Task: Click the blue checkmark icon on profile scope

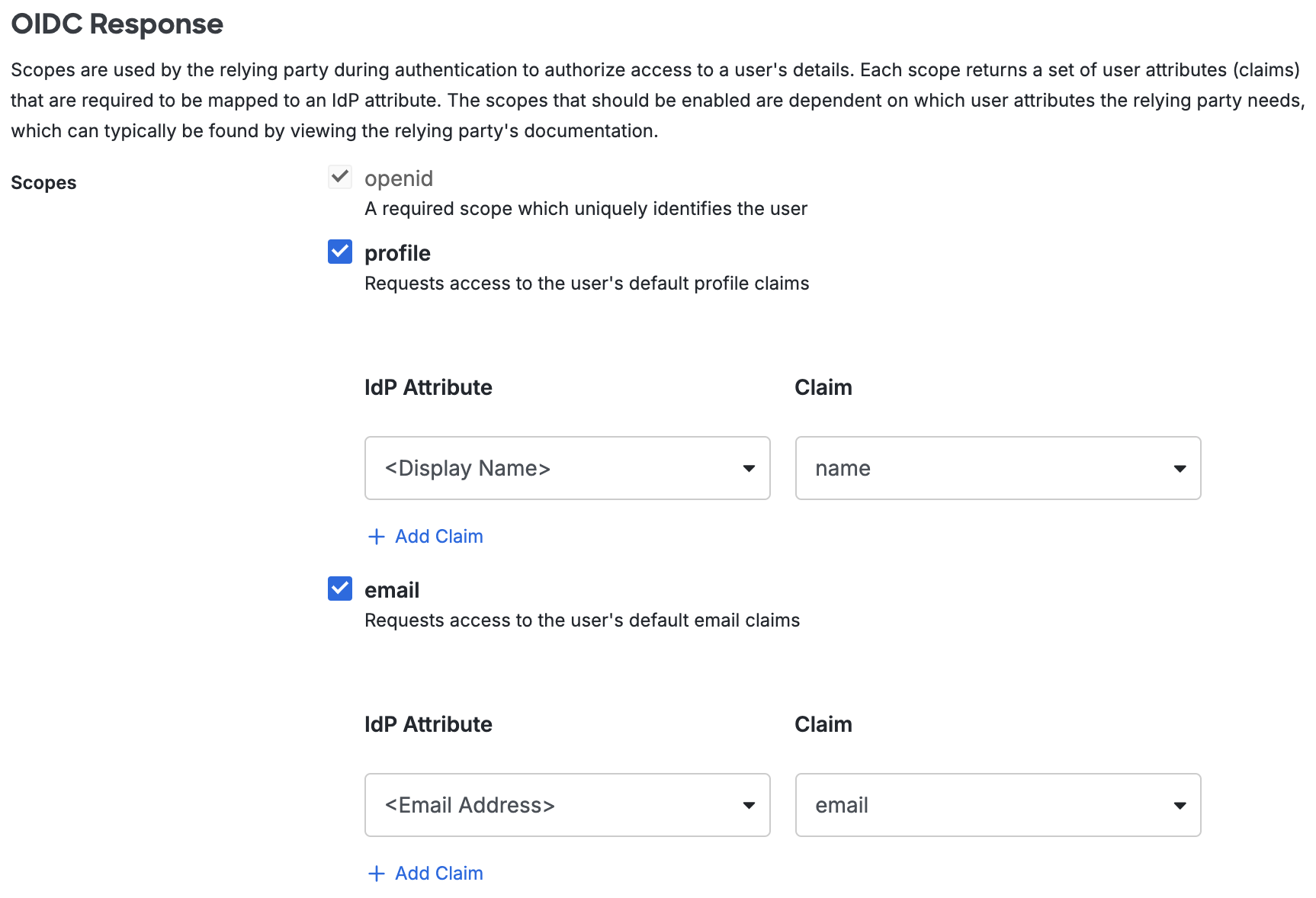Action: click(339, 252)
